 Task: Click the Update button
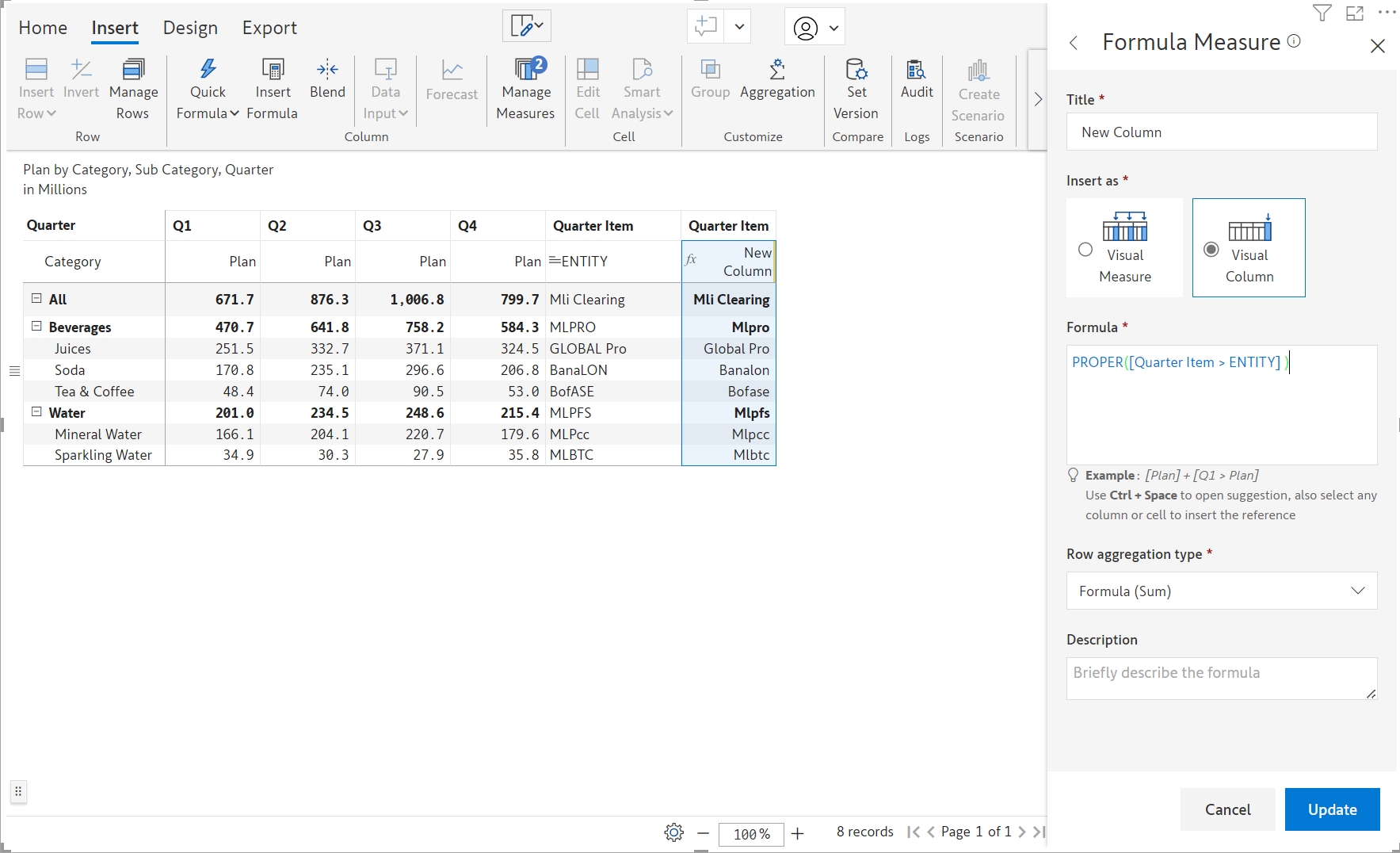[1332, 809]
